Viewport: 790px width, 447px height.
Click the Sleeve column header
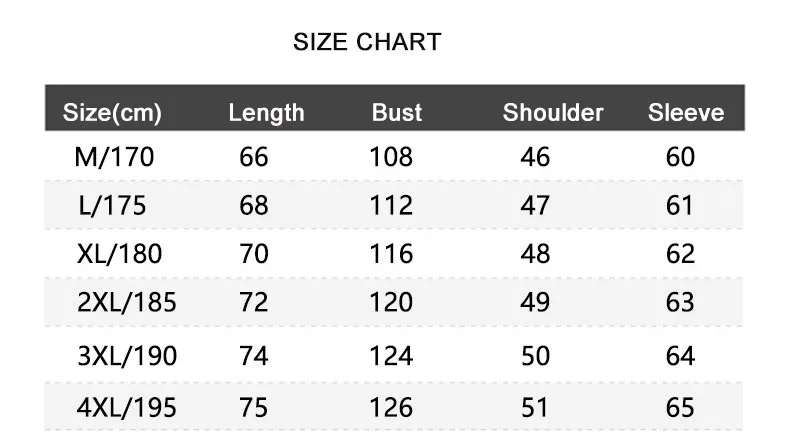tap(686, 112)
